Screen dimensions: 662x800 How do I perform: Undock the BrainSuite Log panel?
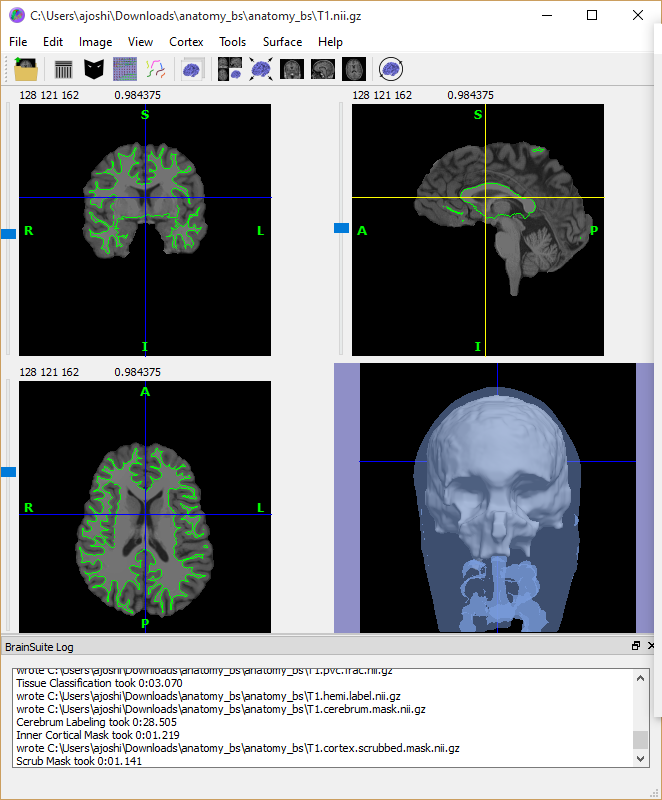pos(636,646)
